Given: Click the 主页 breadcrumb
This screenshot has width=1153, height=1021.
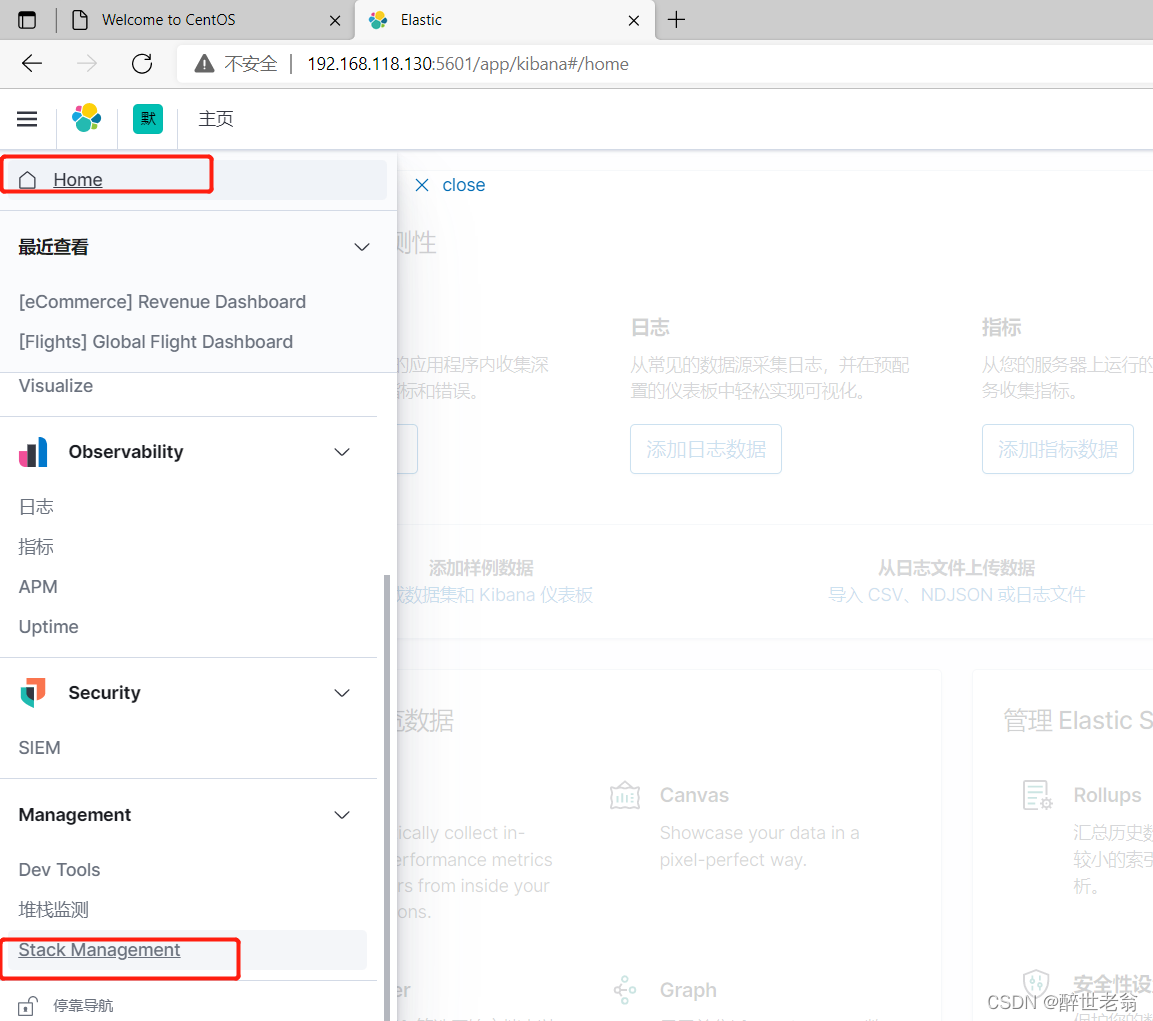Looking at the screenshot, I should click(215, 119).
